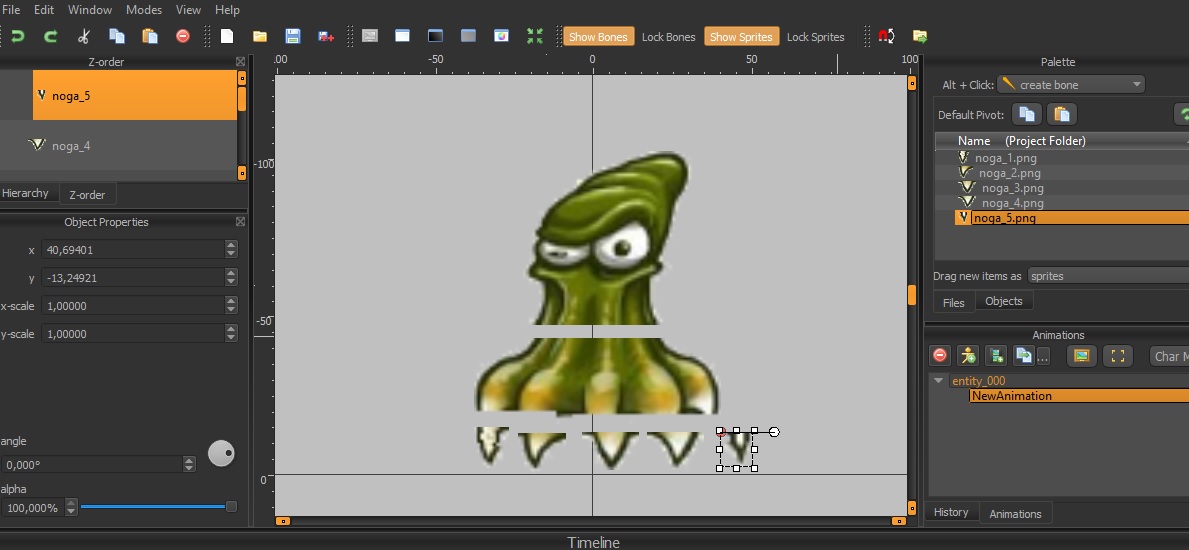Open the Alt + Click create bone dropdown
This screenshot has height=550, width=1189.
(x=1071, y=85)
